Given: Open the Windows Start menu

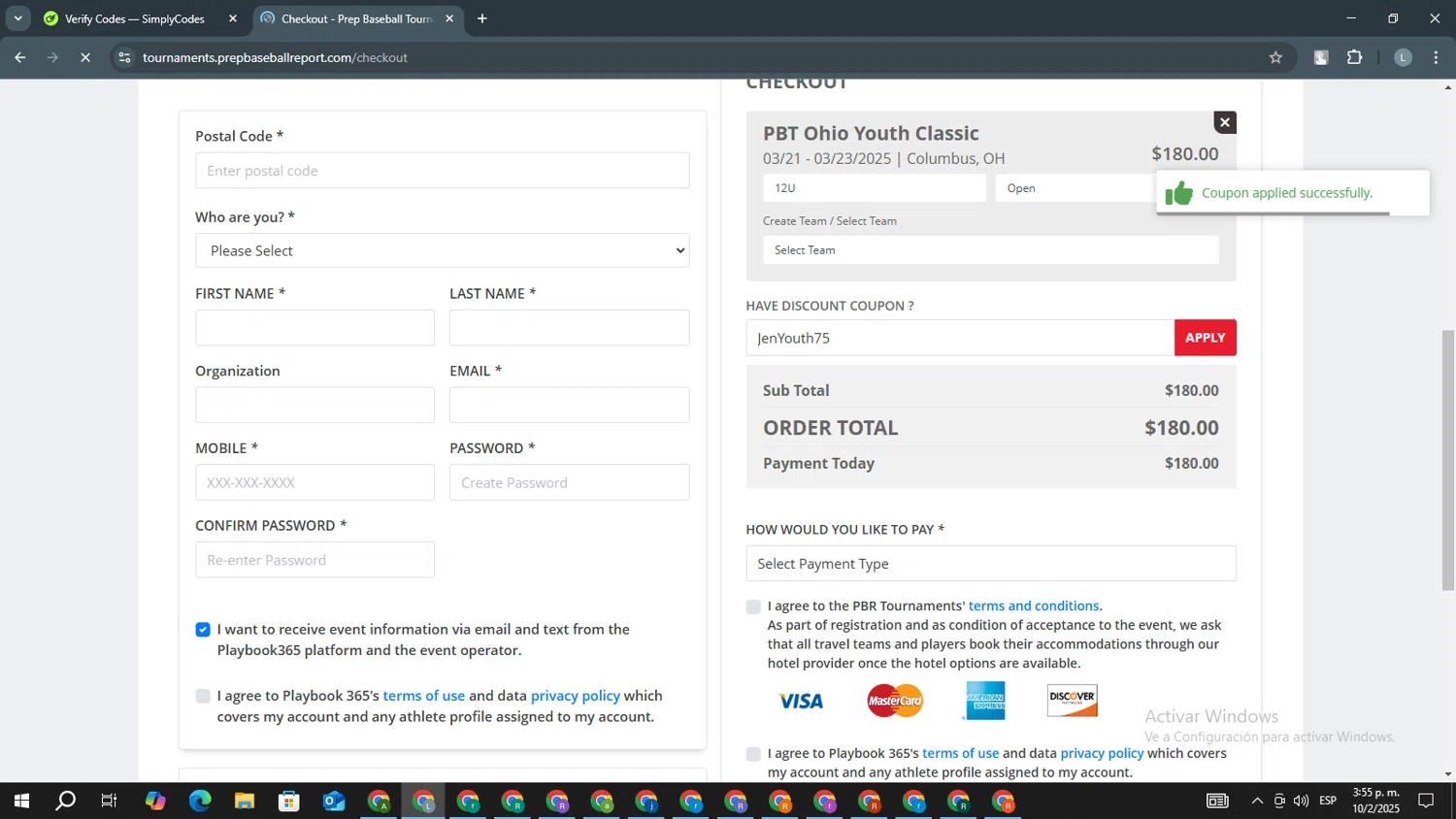Looking at the screenshot, I should click(x=21, y=802).
